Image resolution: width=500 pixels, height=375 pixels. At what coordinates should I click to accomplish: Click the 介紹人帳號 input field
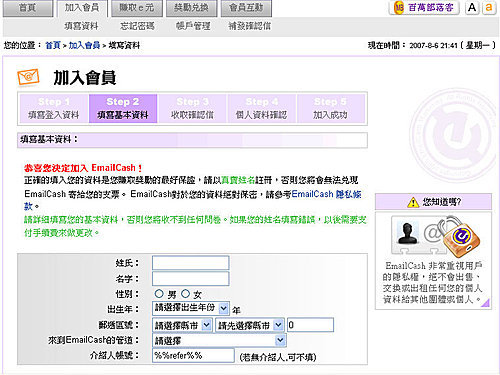pyautogui.click(x=193, y=356)
